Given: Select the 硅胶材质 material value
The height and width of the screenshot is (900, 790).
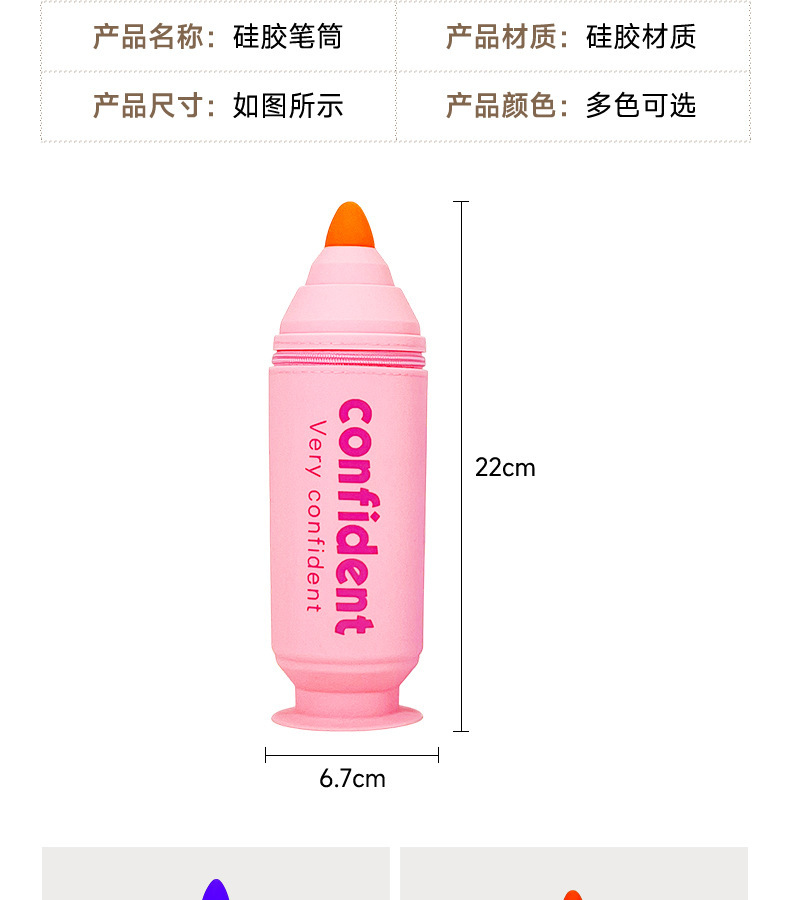Looking at the screenshot, I should (x=641, y=37).
